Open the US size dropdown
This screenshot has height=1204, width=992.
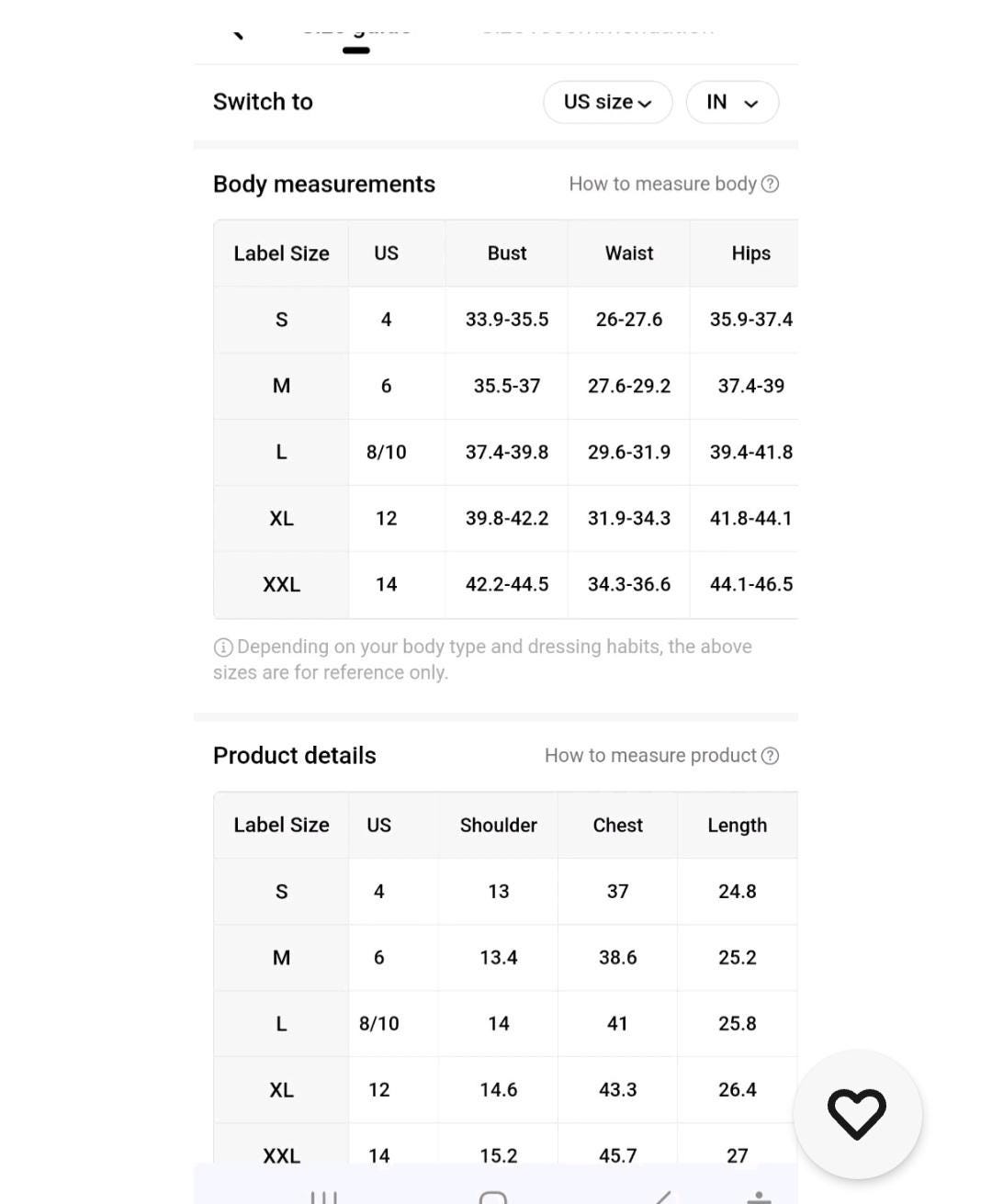click(608, 102)
